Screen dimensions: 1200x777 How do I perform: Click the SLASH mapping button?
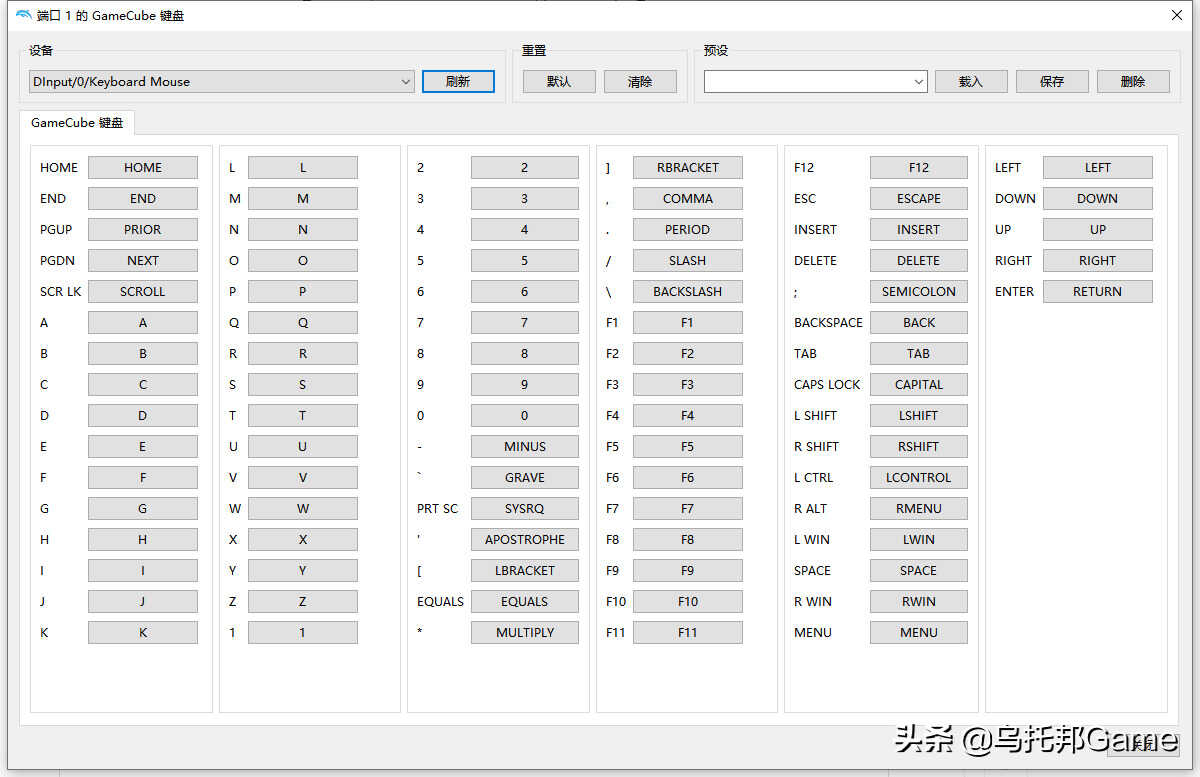pyautogui.click(x=688, y=261)
